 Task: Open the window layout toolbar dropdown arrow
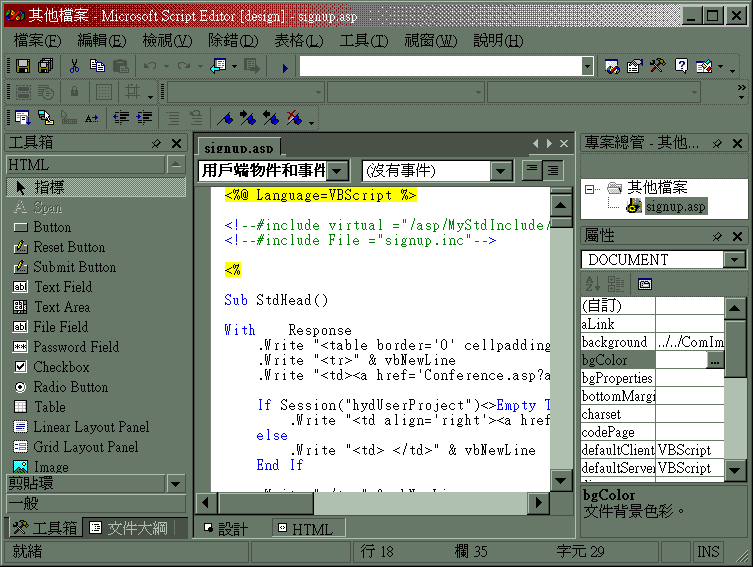tap(720, 67)
